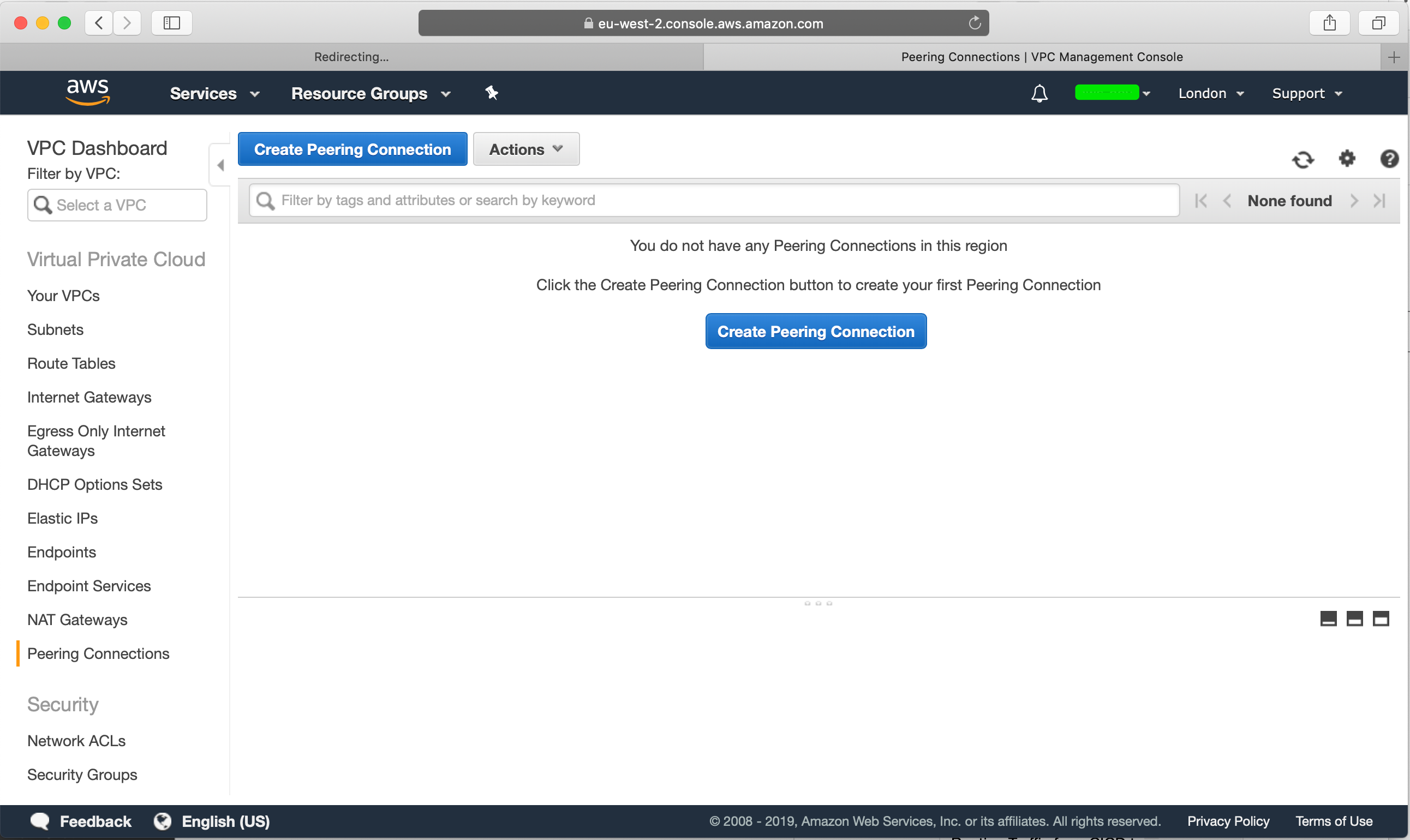Click English (US) language selector
1410x840 pixels.
(226, 821)
